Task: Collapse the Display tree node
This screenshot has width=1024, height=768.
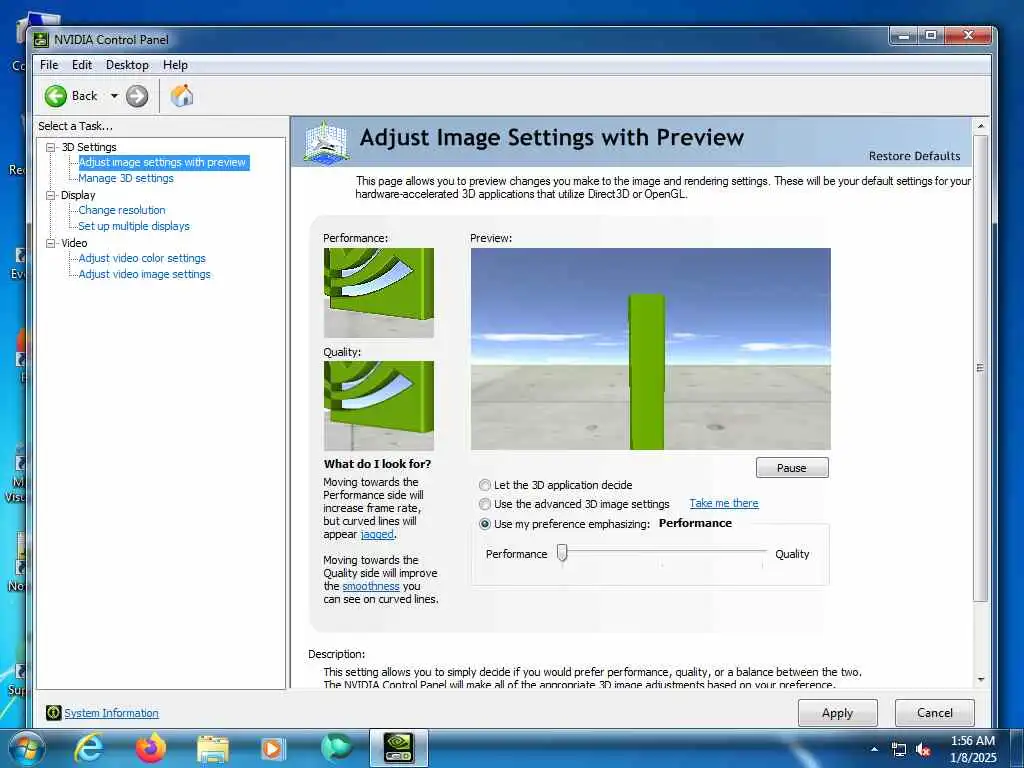Action: [50, 195]
